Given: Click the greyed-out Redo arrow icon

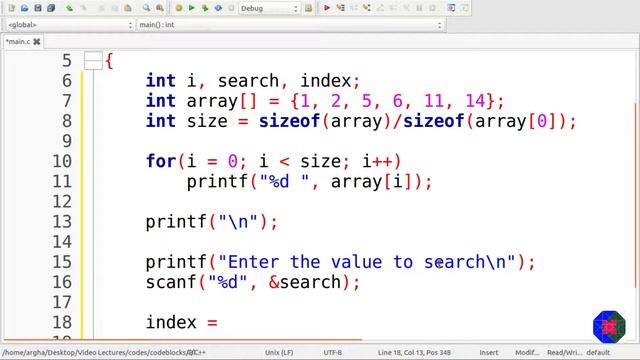Looking at the screenshot, I should [x=83, y=8].
